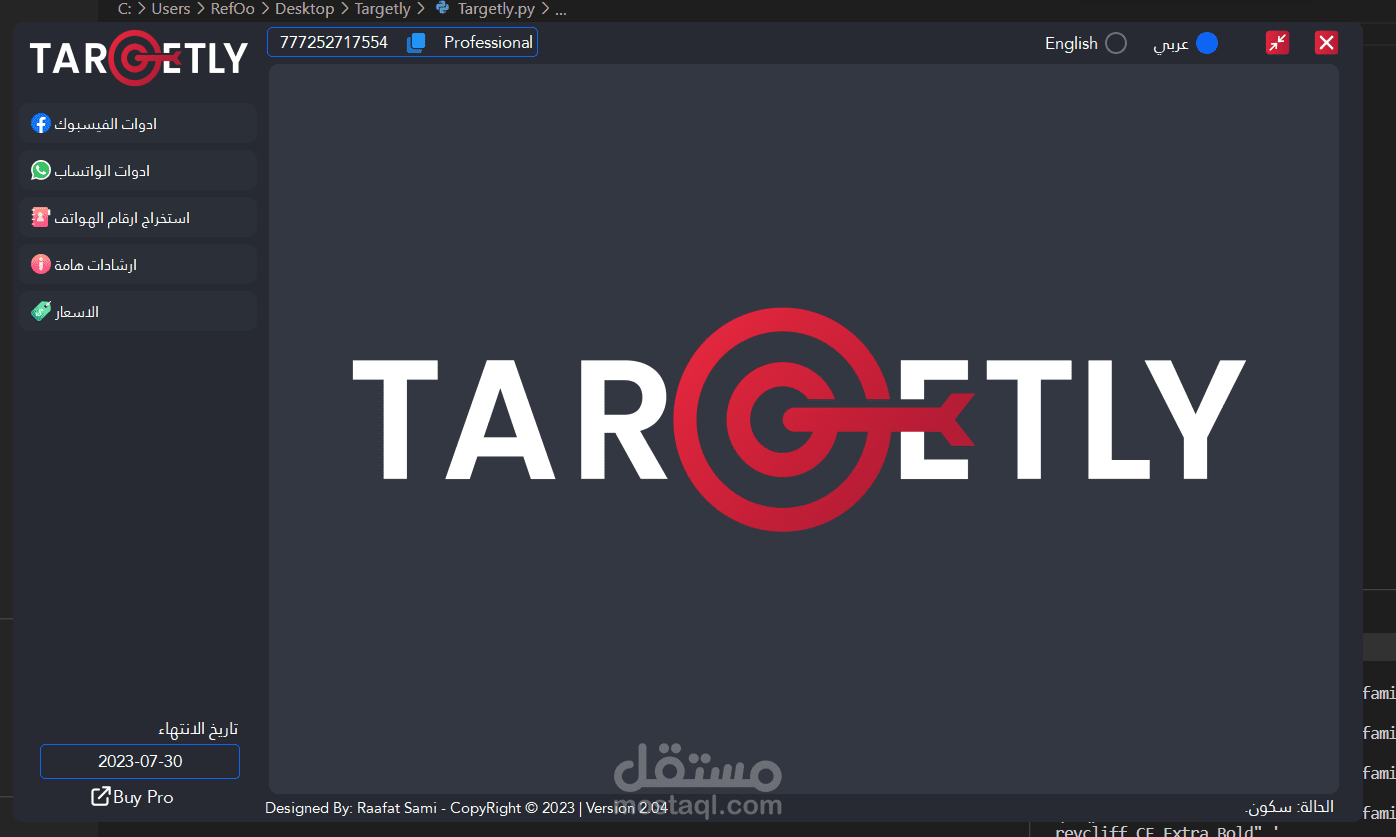The width and height of the screenshot is (1396, 837).
Task: Click the Buy Pro external link icon
Action: tap(101, 797)
